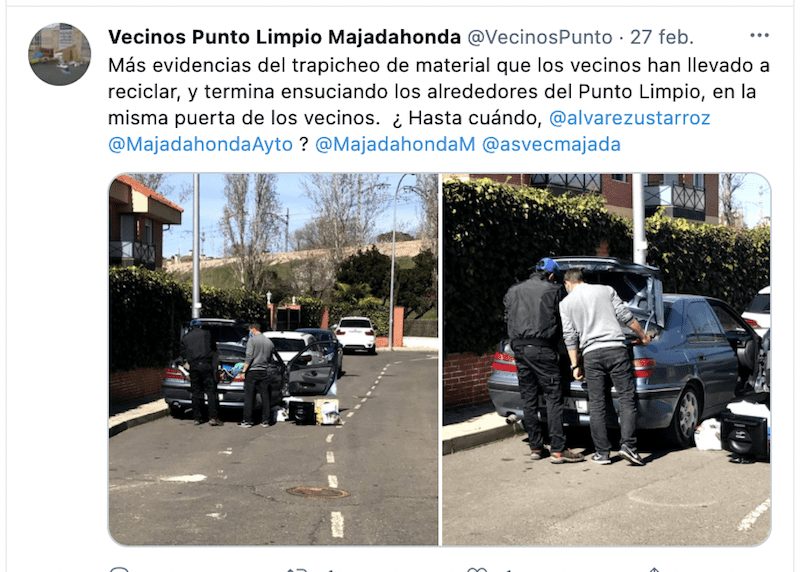The height and width of the screenshot is (572, 800).
Task: Open the @MajadahondaAyto mention
Action: (x=200, y=144)
